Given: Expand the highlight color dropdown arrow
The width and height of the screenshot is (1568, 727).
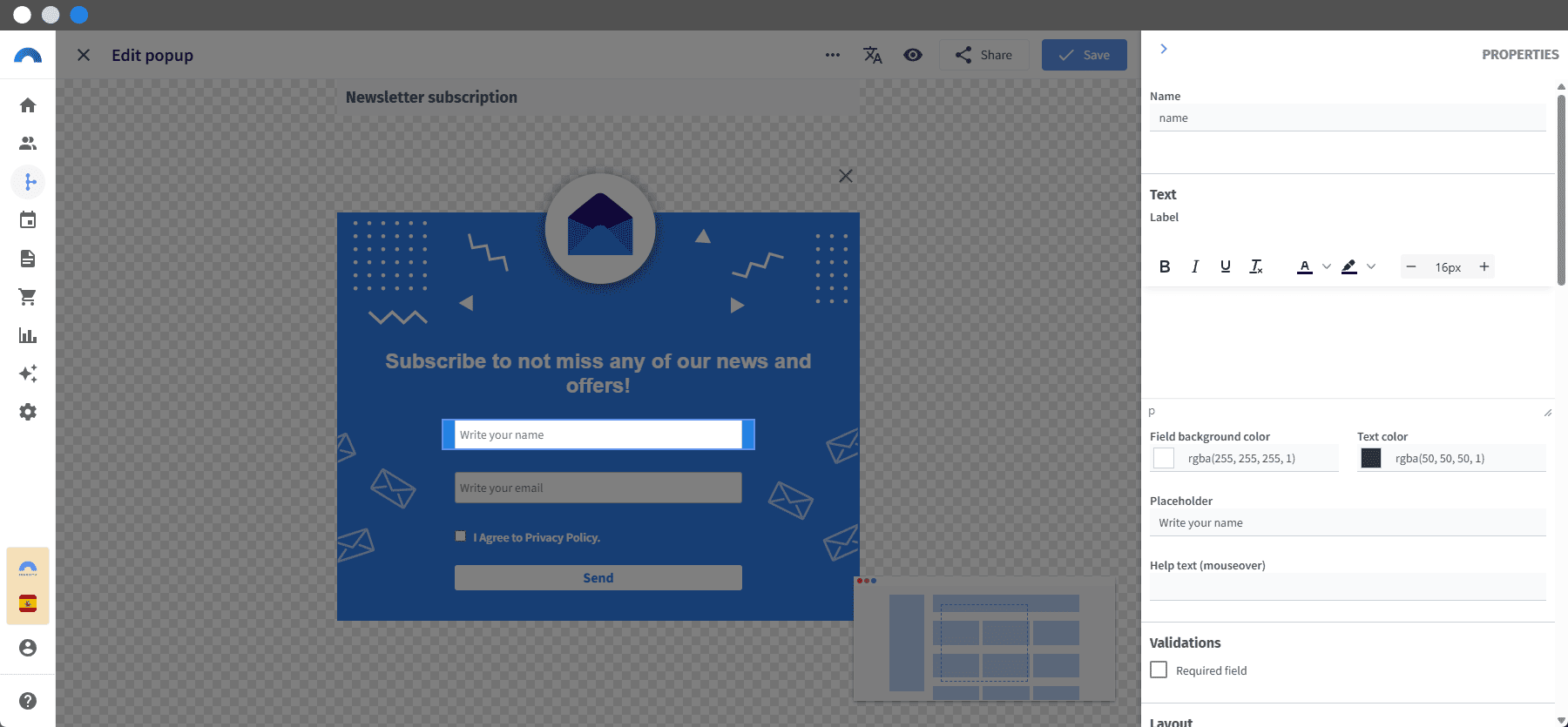Looking at the screenshot, I should (x=1371, y=267).
